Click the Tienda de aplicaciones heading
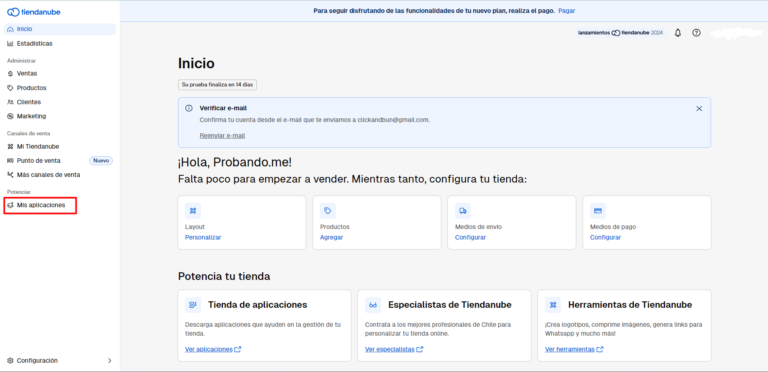The image size is (768, 372). 258,305
